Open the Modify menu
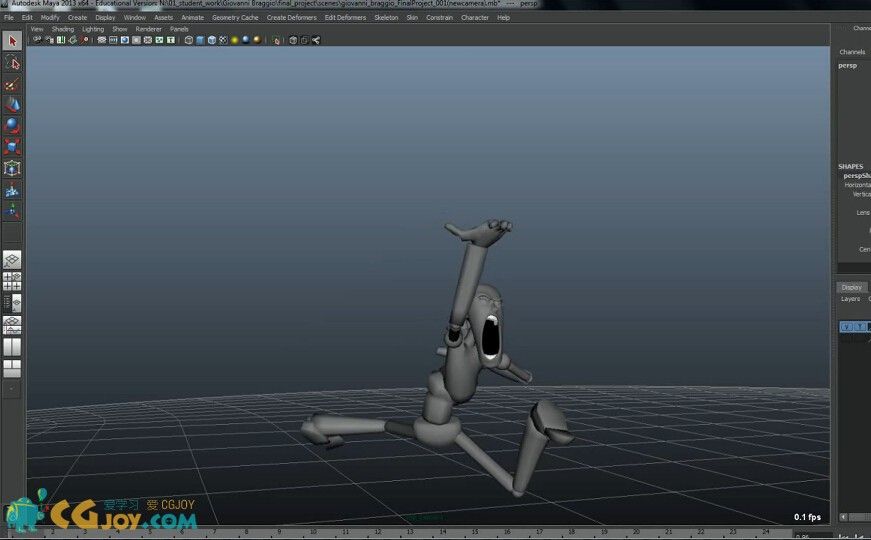 pos(50,17)
